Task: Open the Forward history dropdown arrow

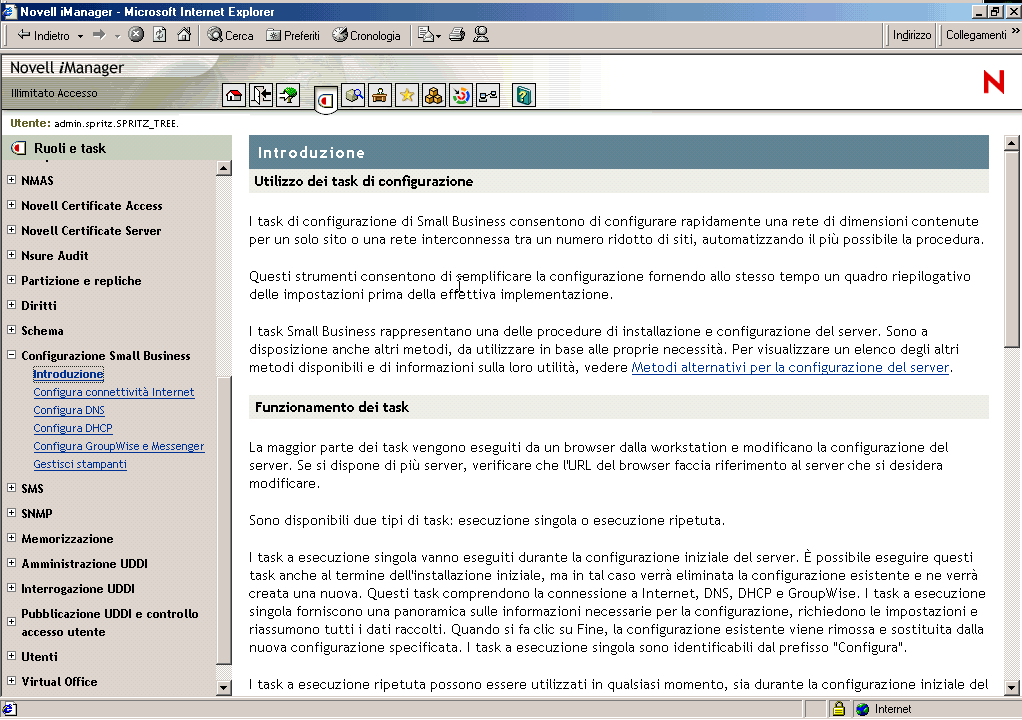Action: point(117,36)
